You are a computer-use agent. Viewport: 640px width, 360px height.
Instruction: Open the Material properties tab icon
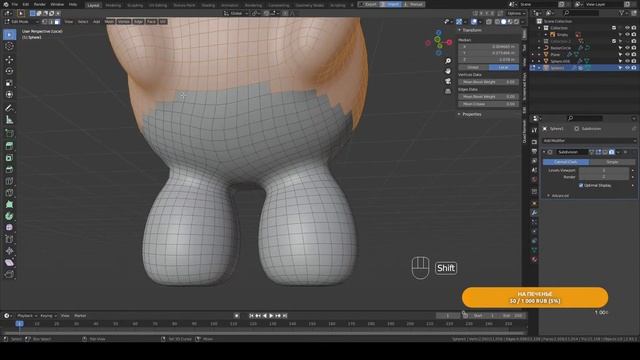tap(534, 259)
